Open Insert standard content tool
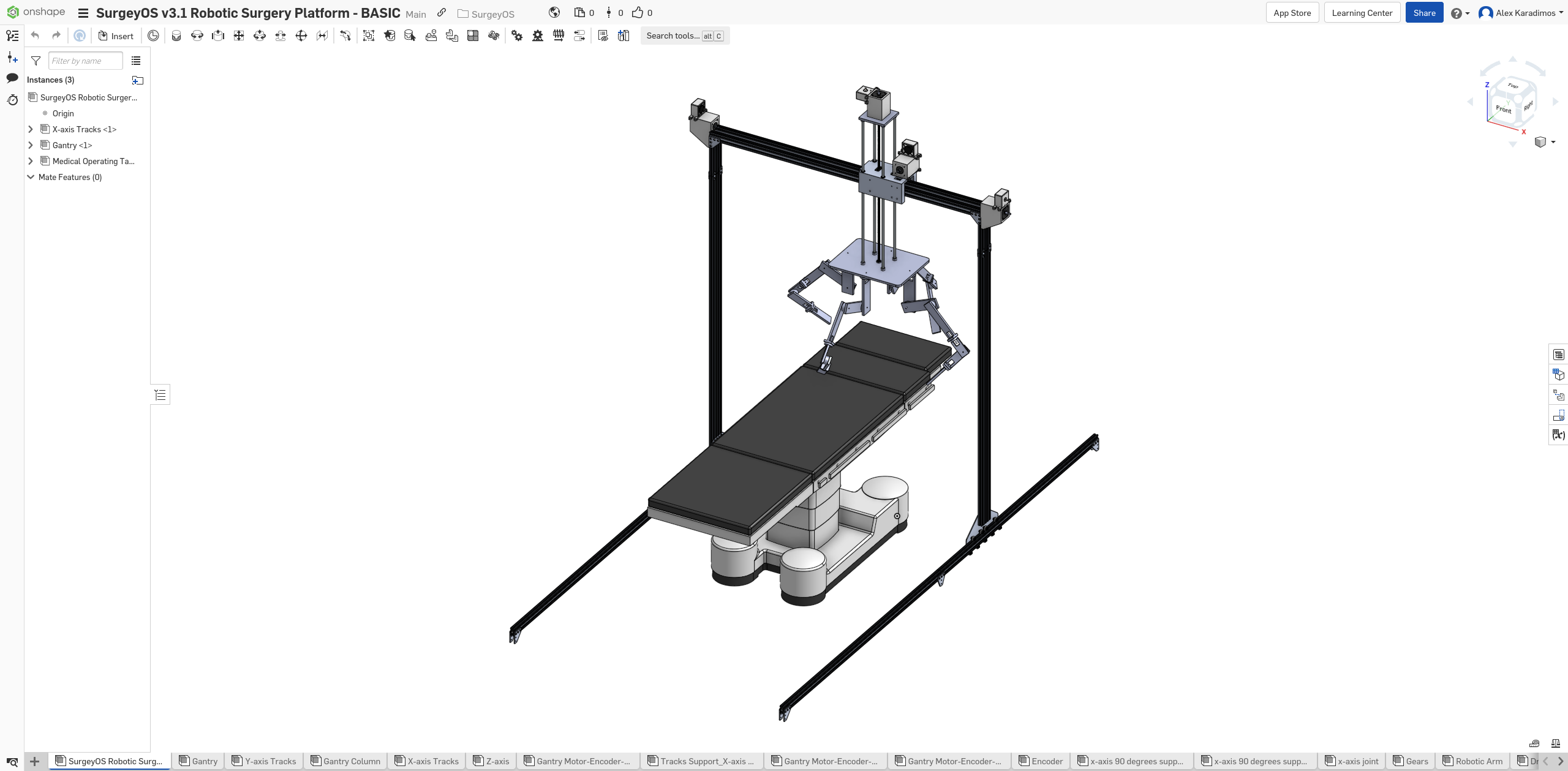Viewport: 1568px width, 771px height. click(624, 36)
